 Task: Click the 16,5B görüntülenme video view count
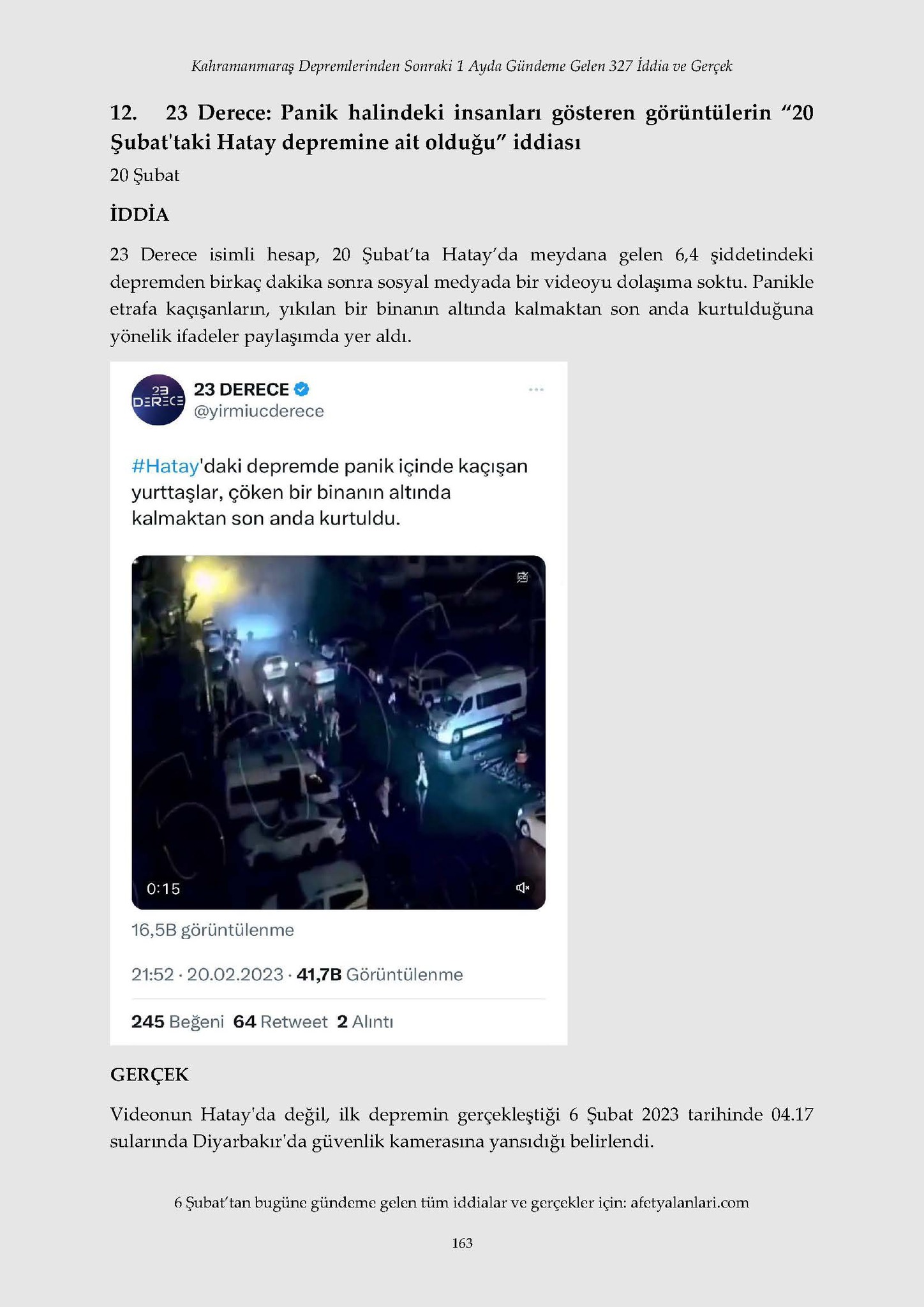pos(212,930)
